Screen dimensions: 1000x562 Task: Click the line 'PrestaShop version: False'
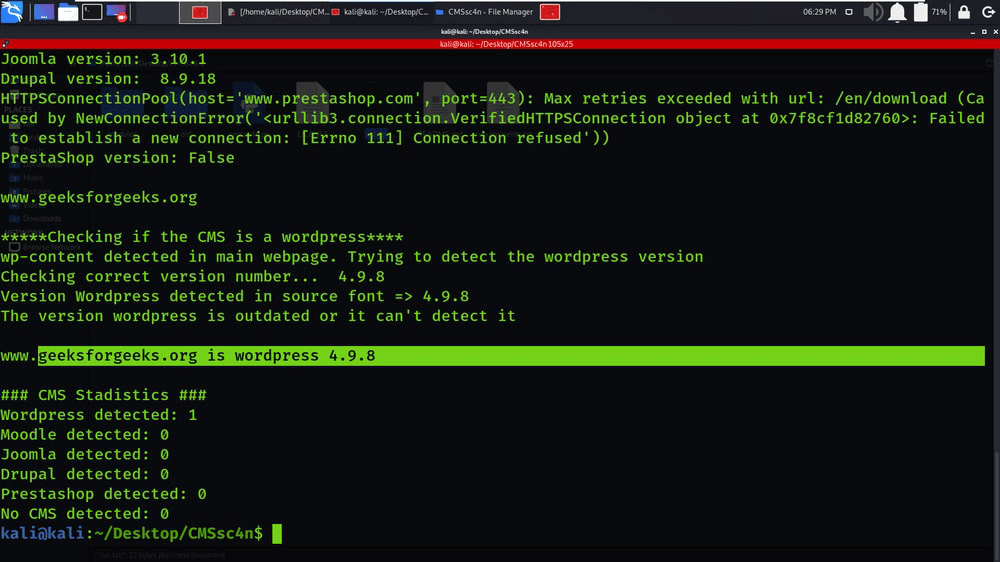coord(117,158)
